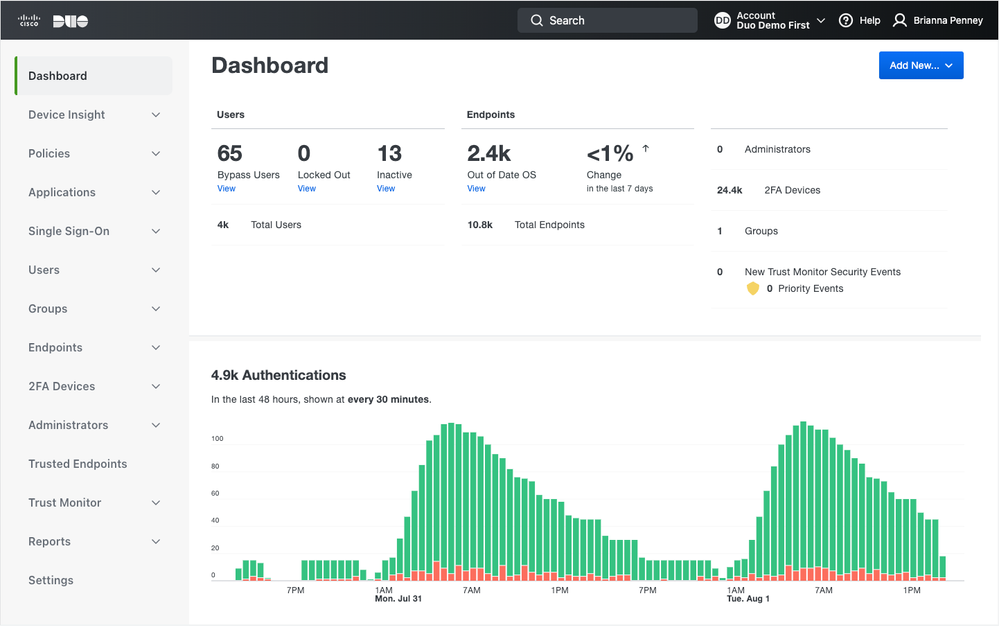Click the Mon. Jul 31 axis label
The width and height of the screenshot is (999, 626).
point(398,599)
